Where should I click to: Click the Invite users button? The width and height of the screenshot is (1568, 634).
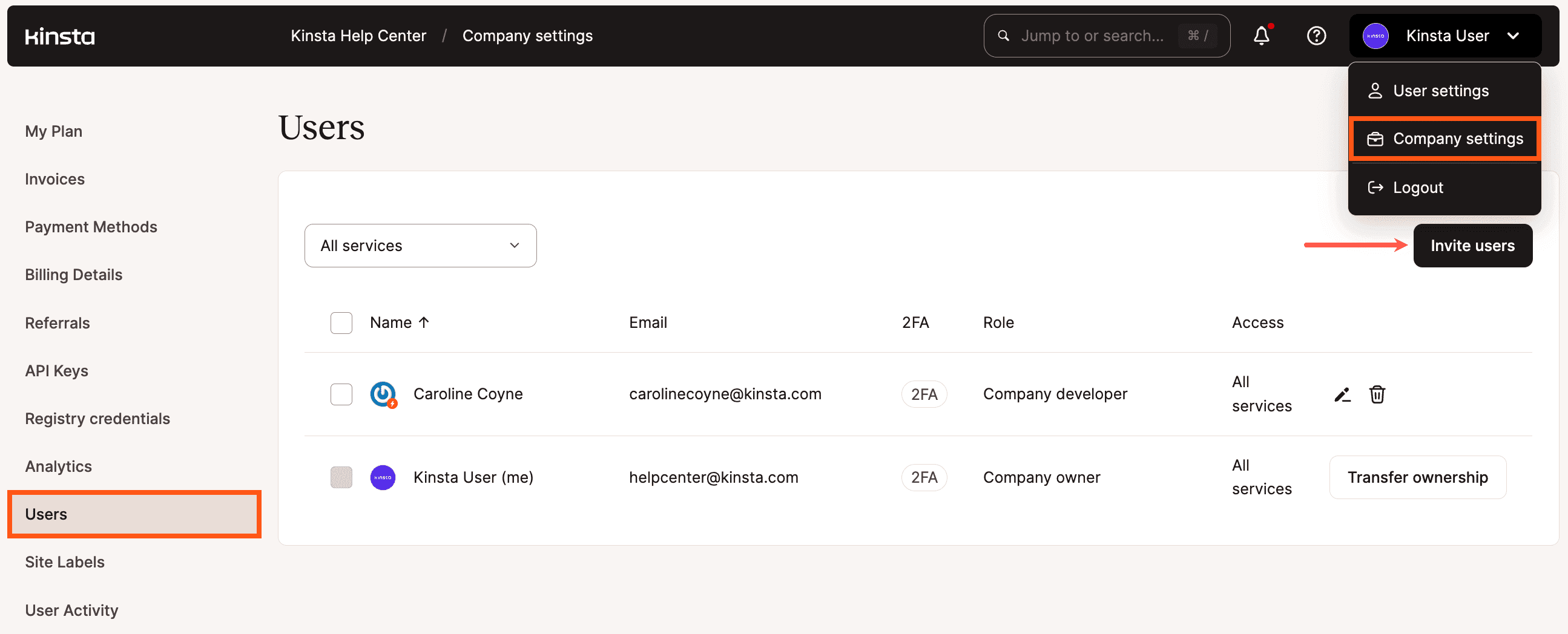point(1472,246)
